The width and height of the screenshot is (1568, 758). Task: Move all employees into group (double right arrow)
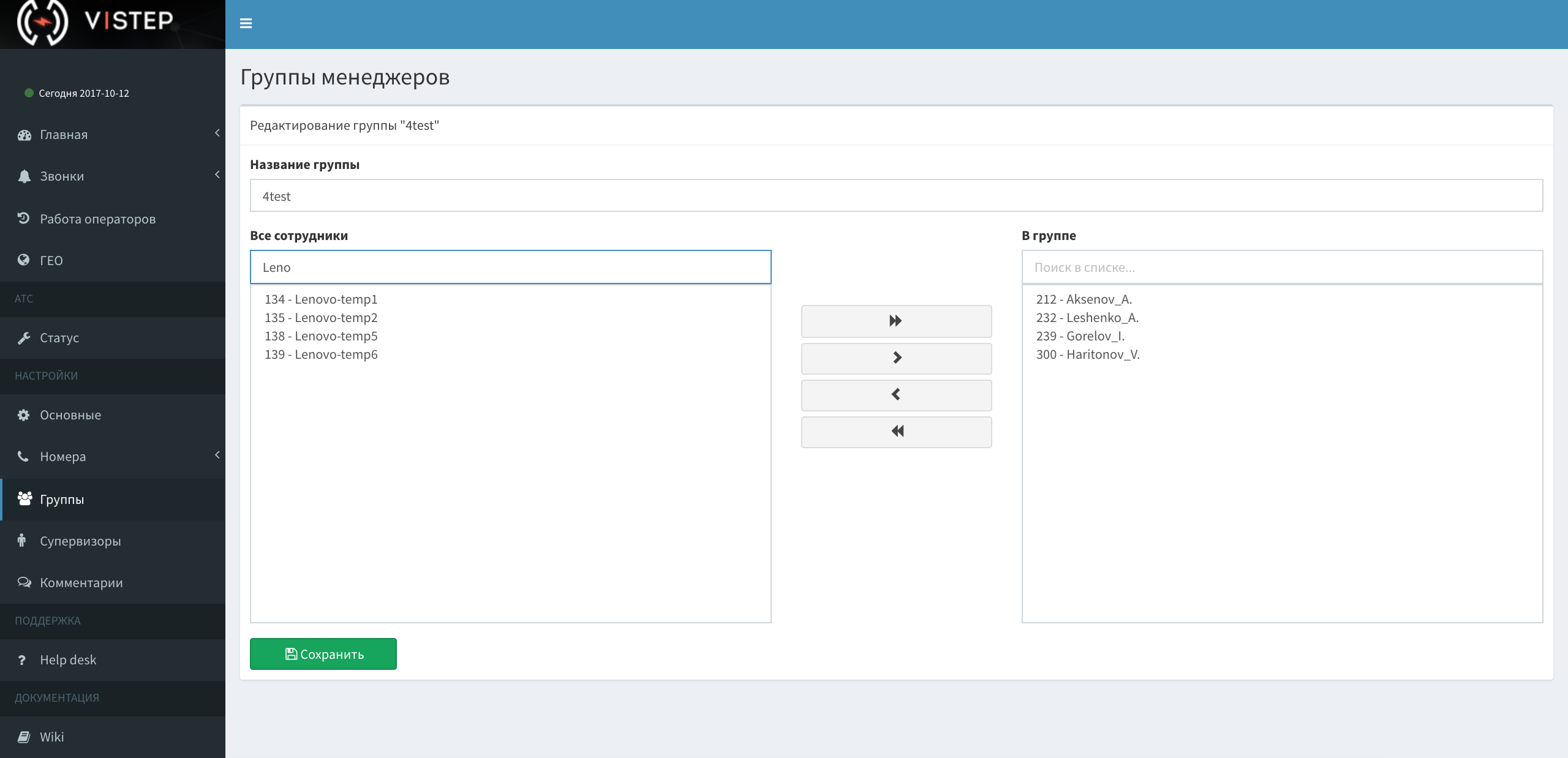[895, 321]
